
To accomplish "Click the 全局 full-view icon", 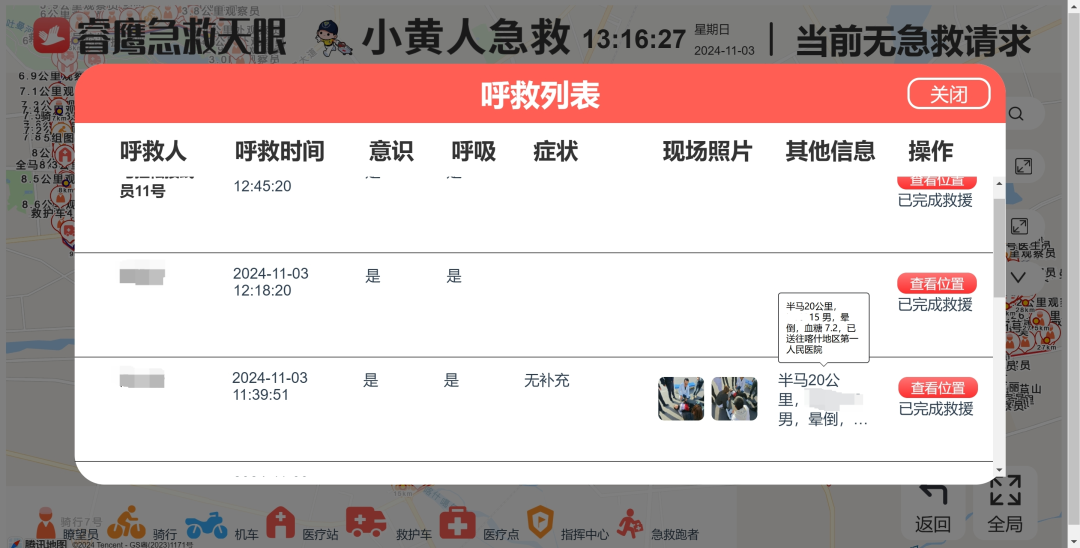I will [1005, 491].
